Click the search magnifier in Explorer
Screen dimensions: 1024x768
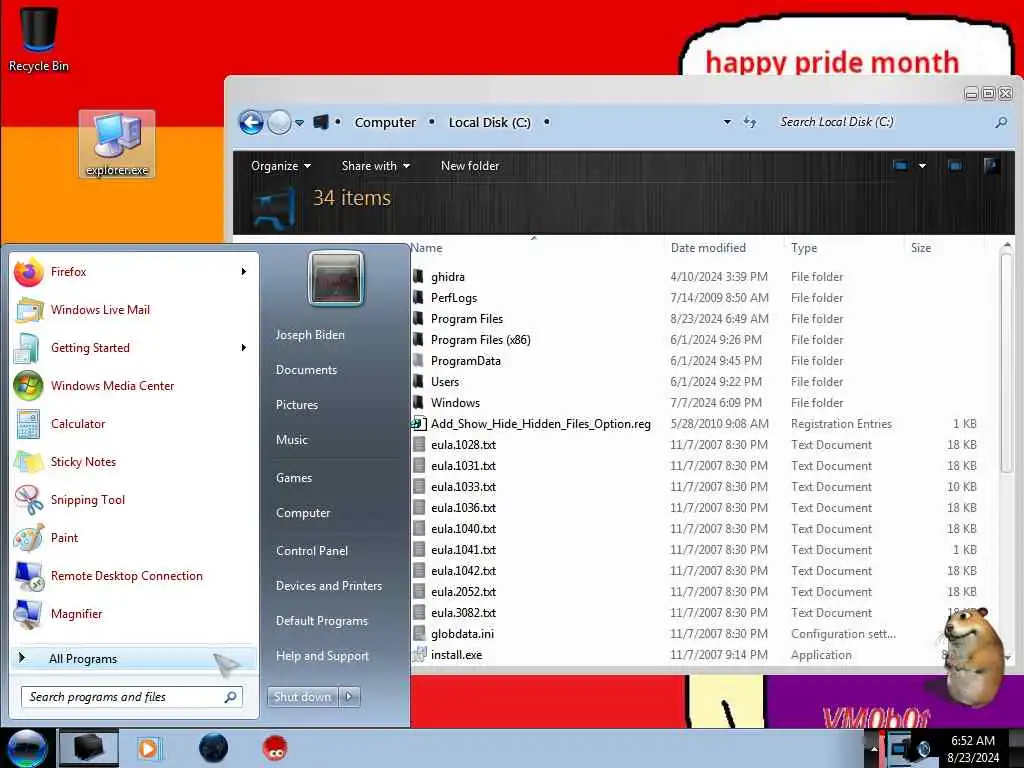(1000, 122)
